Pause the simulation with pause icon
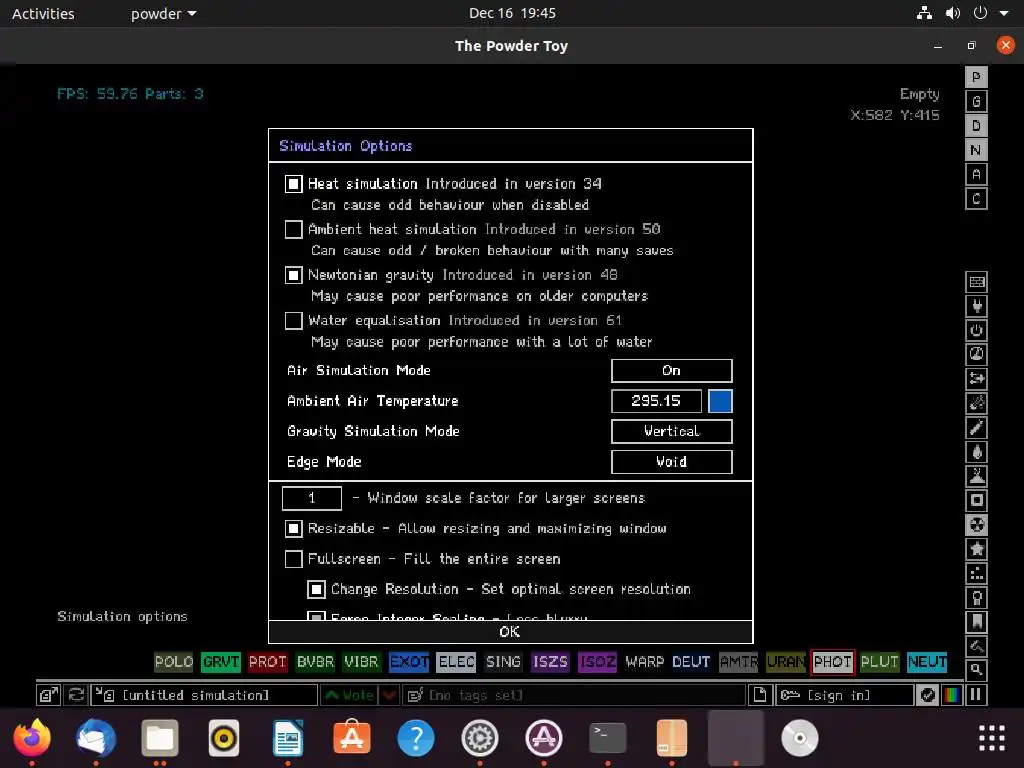The height and width of the screenshot is (768, 1024). coord(976,695)
